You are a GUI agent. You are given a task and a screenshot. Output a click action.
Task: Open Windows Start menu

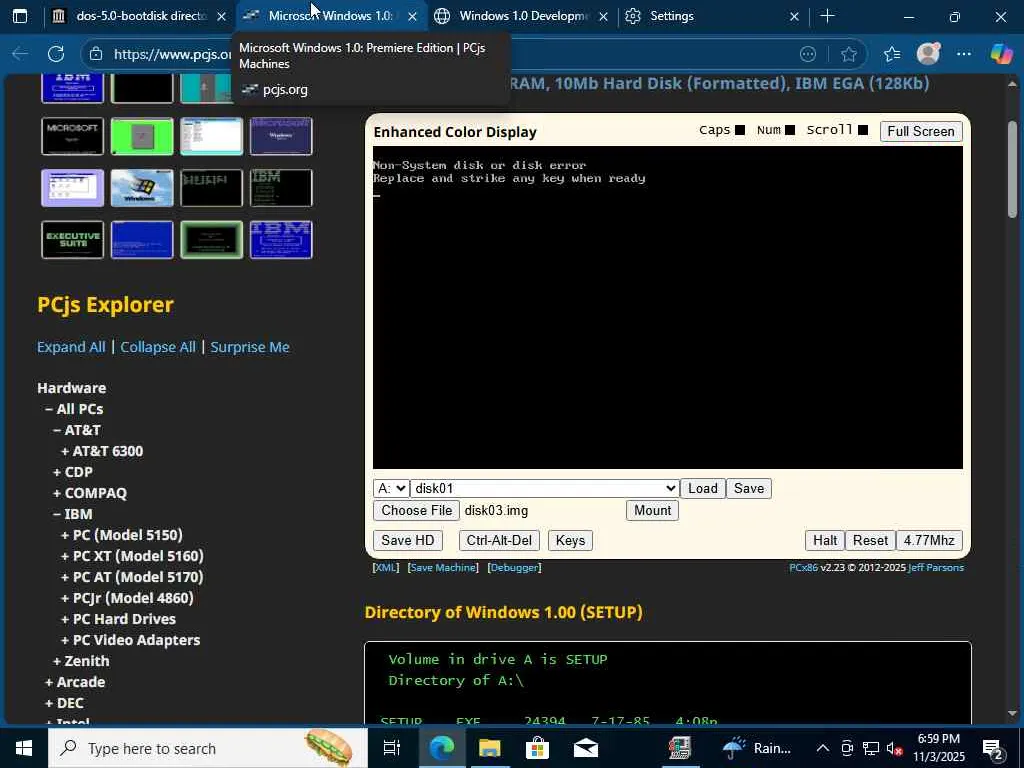24,748
